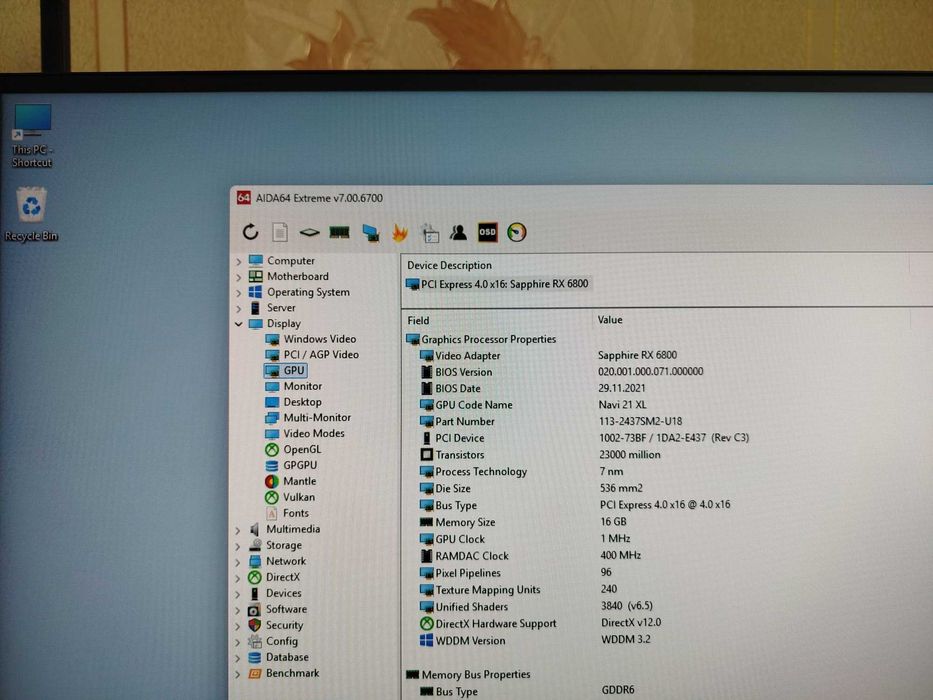The width and height of the screenshot is (933, 700).
Task: Click the CPU chip toolbar icon
Action: point(309,232)
